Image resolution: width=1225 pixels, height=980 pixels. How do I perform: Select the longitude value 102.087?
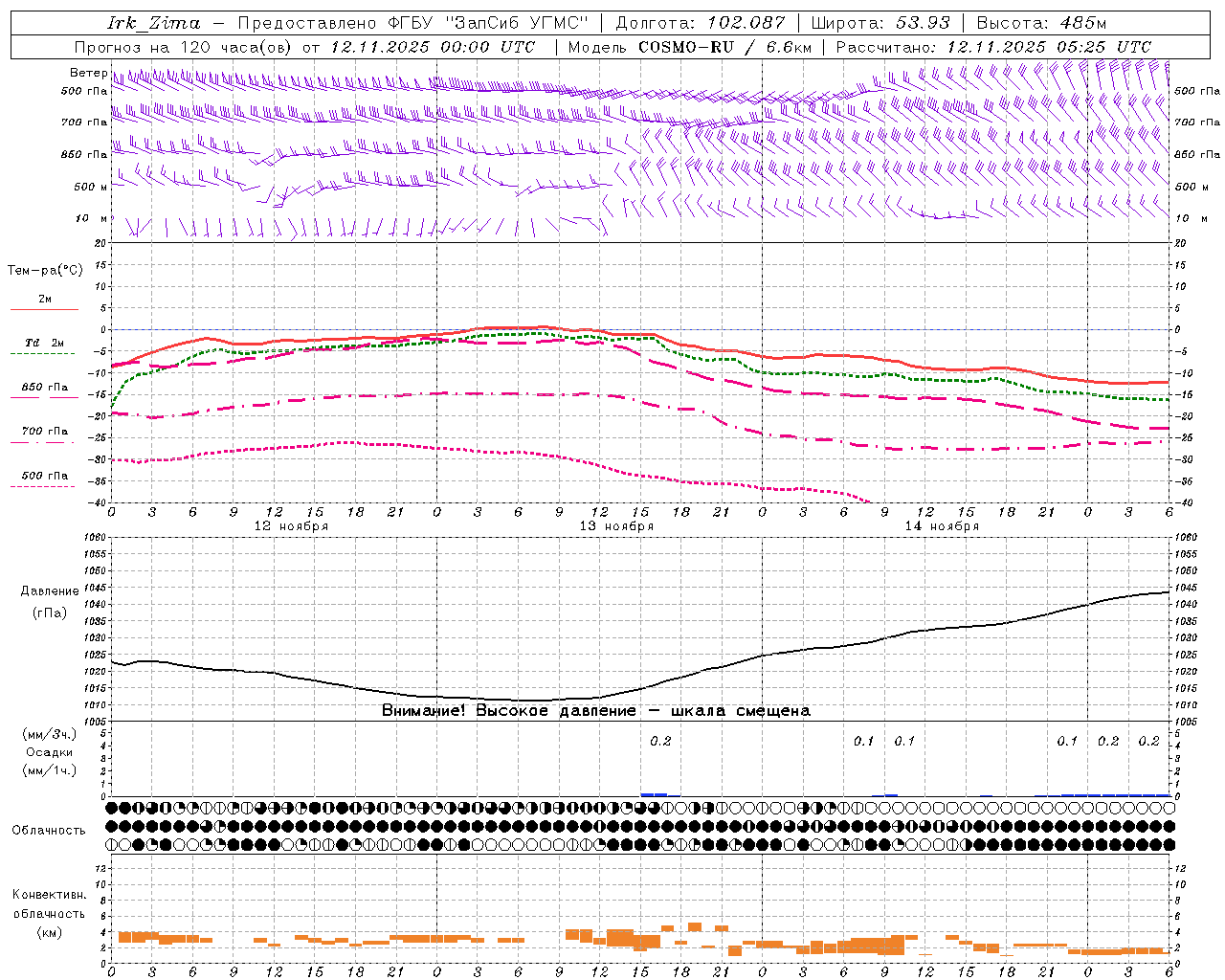tap(746, 23)
